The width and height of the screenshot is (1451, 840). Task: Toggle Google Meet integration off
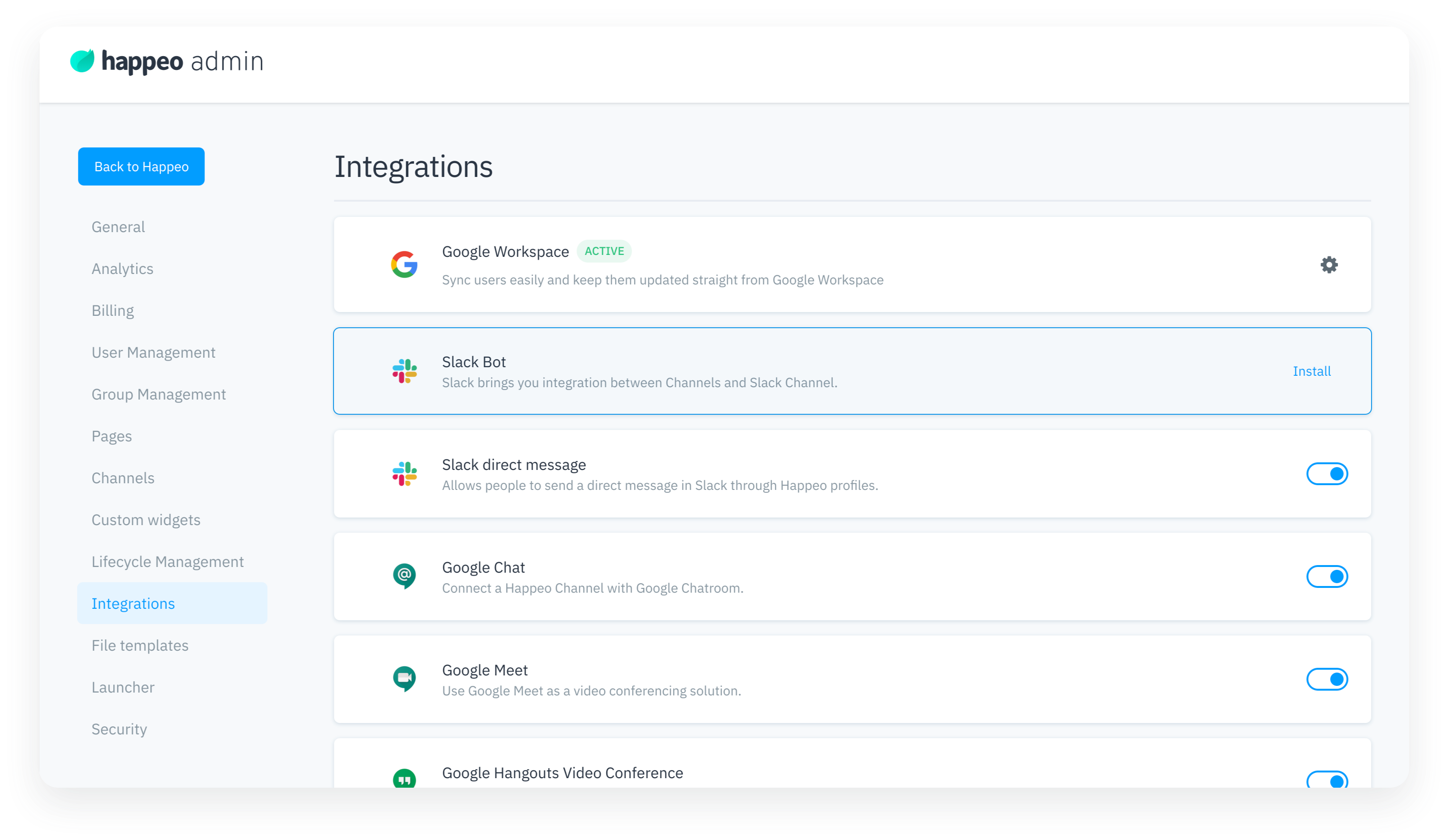click(x=1327, y=679)
